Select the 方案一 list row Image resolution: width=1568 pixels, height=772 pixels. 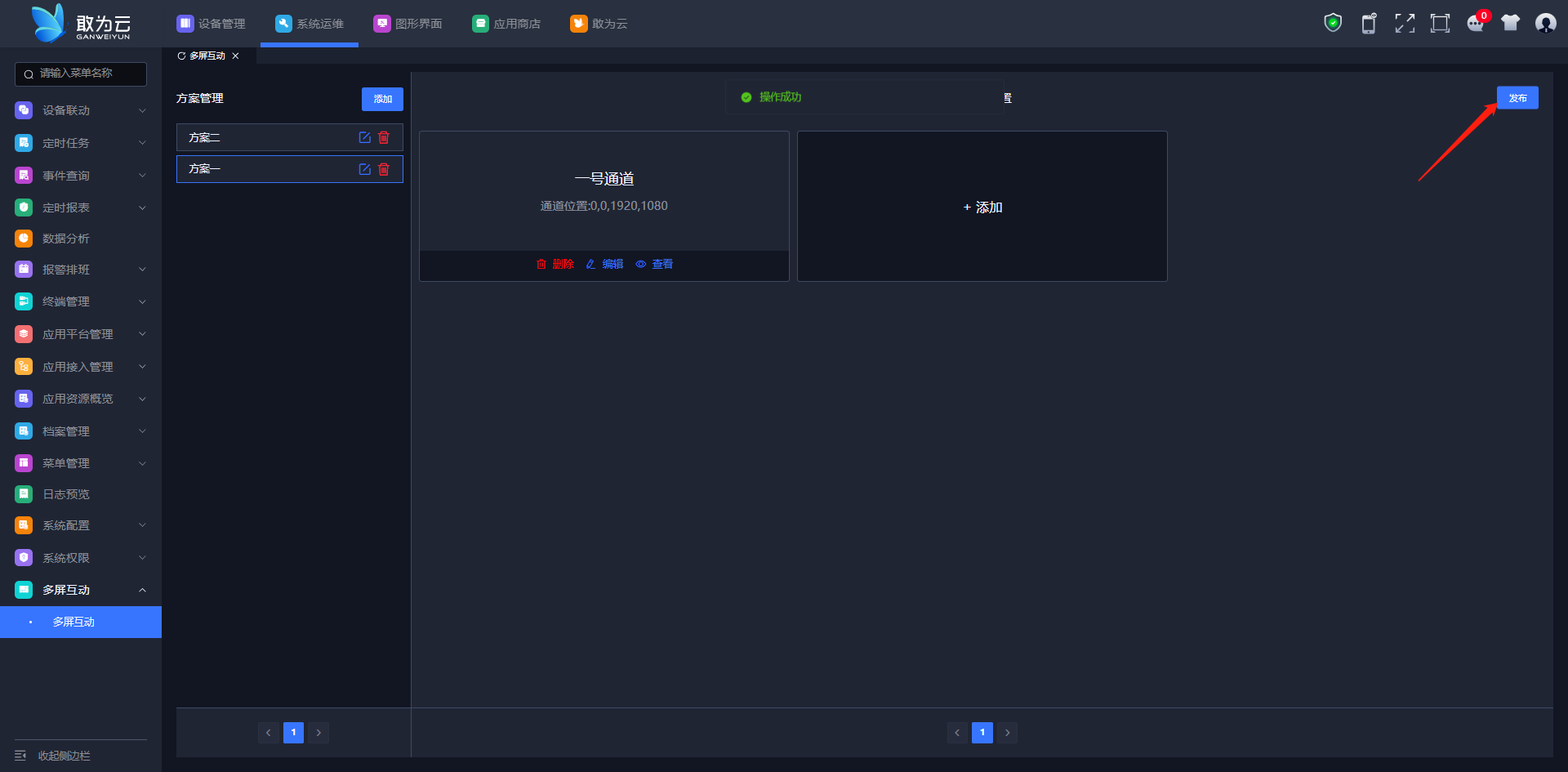click(x=290, y=169)
